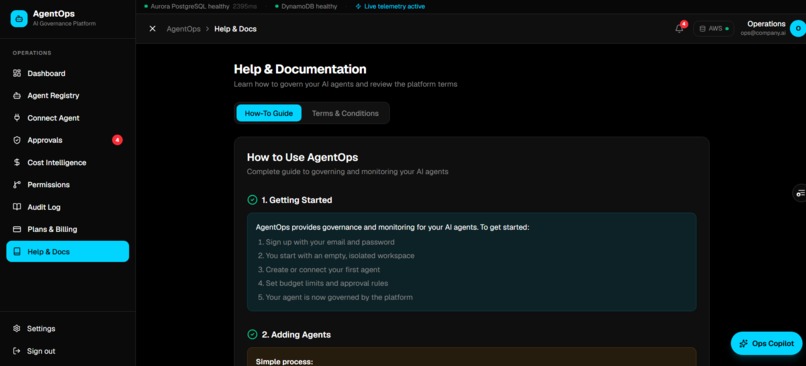The image size is (806, 366).
Task: Click the Approvals shield icon
Action: click(17, 140)
